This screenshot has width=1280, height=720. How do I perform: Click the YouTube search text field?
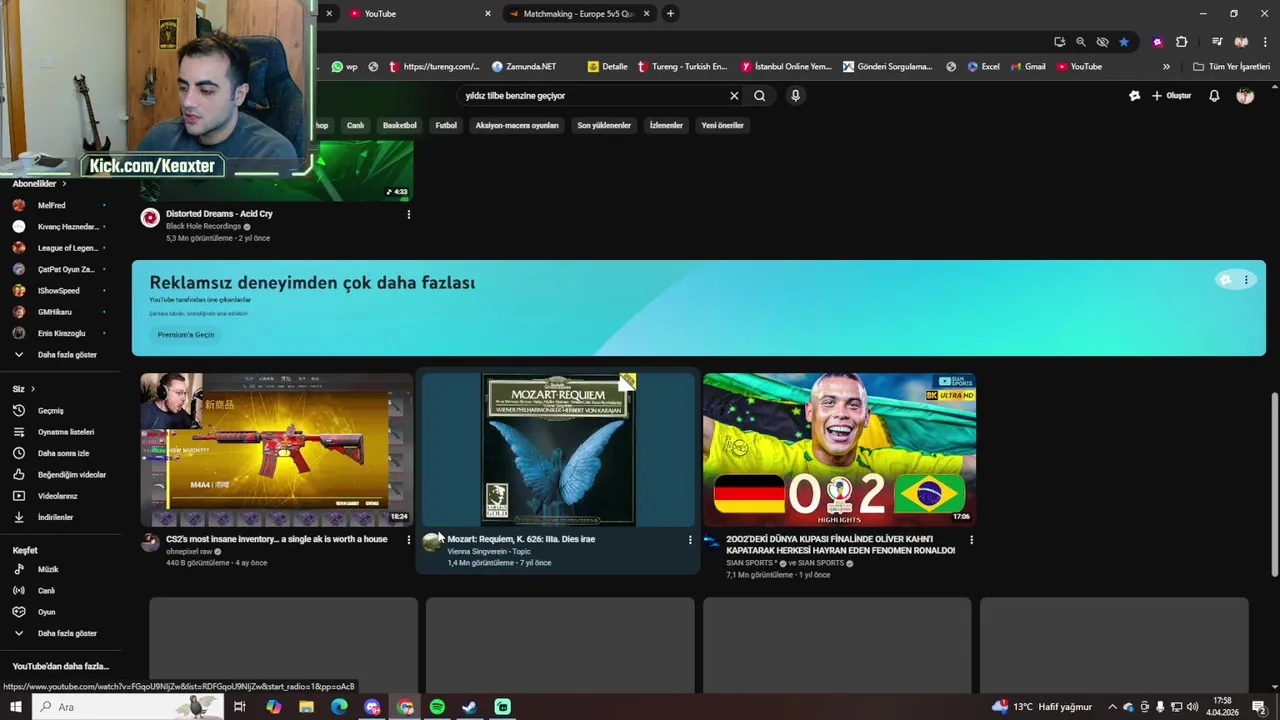(x=594, y=96)
